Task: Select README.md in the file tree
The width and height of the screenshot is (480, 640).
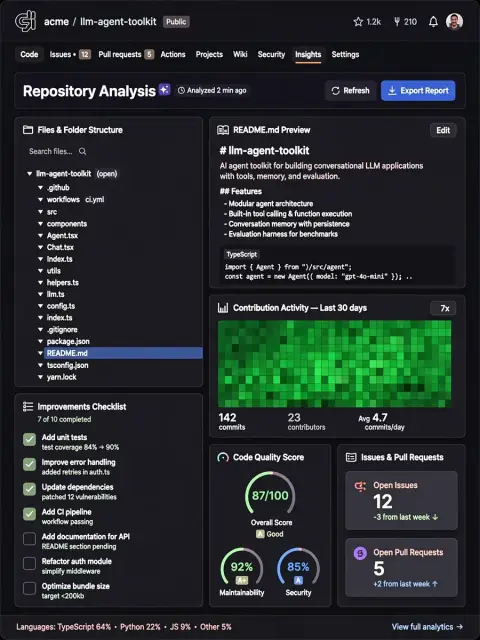Action: (x=123, y=353)
